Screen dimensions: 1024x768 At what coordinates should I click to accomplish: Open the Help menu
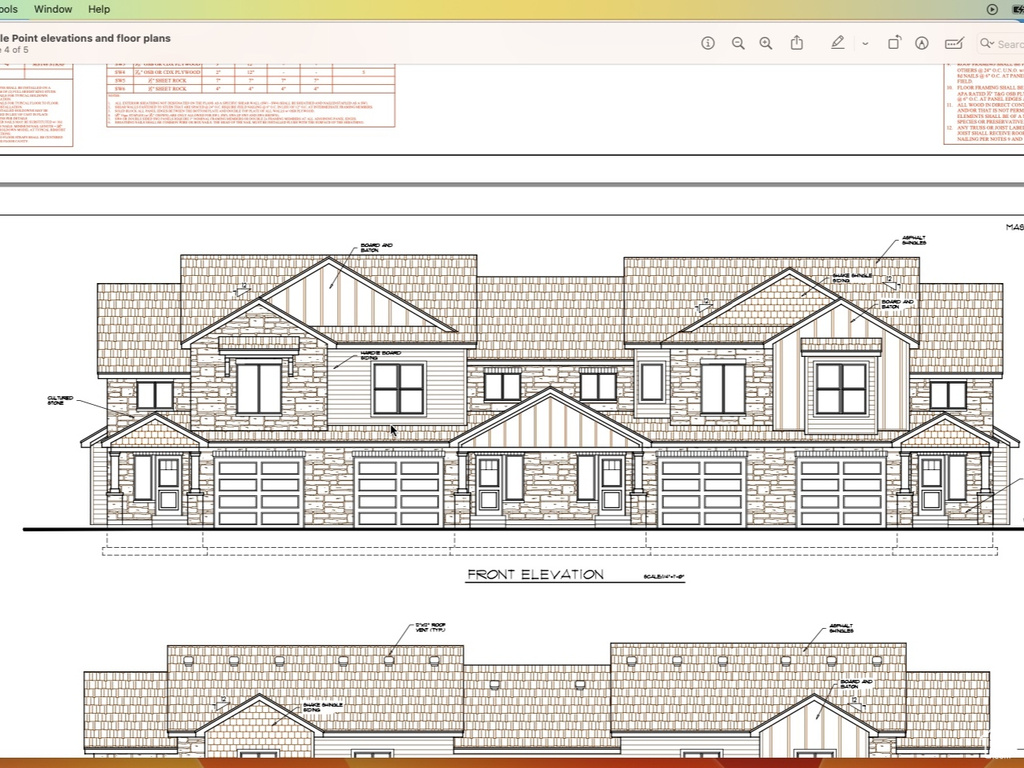[99, 9]
